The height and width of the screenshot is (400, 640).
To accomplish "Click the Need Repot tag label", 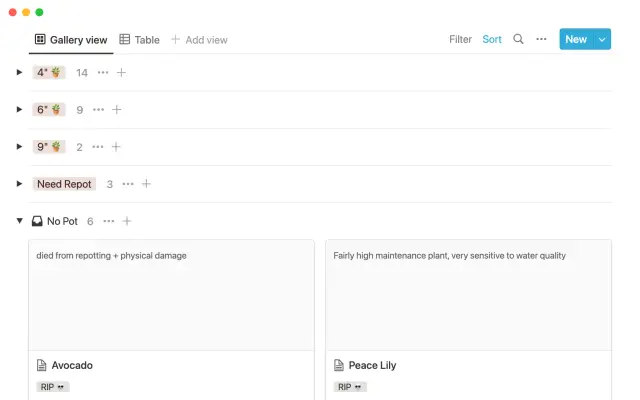I will [x=64, y=184].
